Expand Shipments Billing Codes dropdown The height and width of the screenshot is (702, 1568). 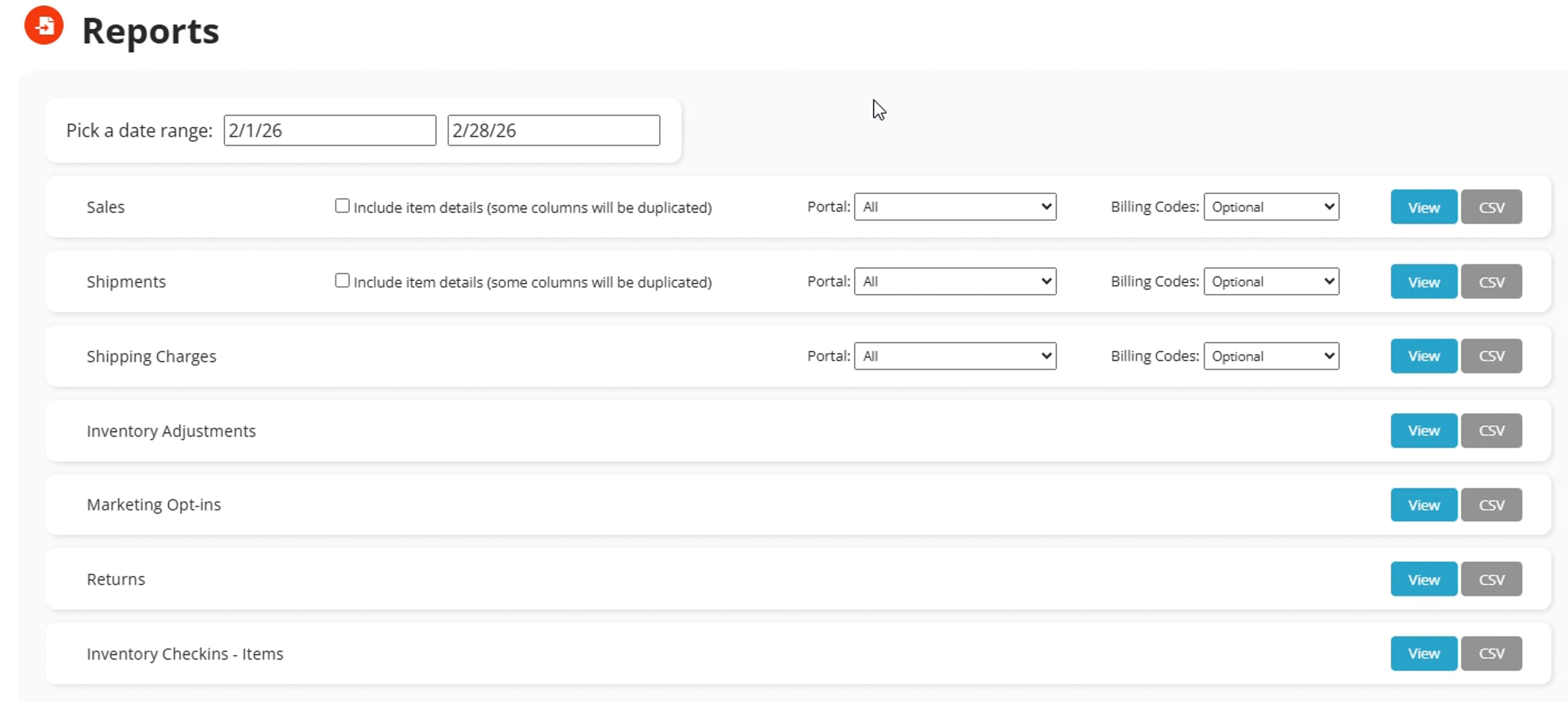click(1271, 281)
